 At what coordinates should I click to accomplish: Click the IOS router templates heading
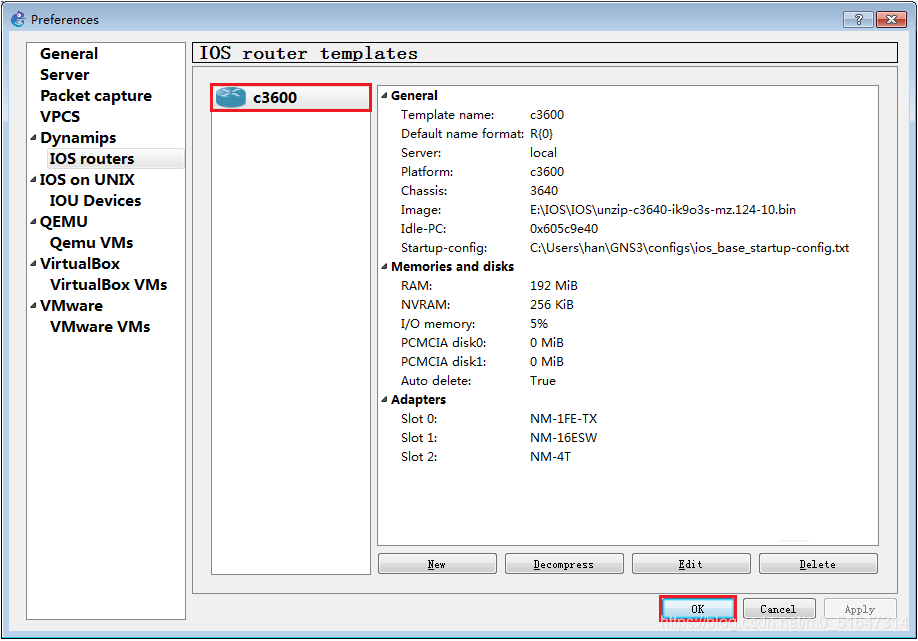[x=309, y=53]
